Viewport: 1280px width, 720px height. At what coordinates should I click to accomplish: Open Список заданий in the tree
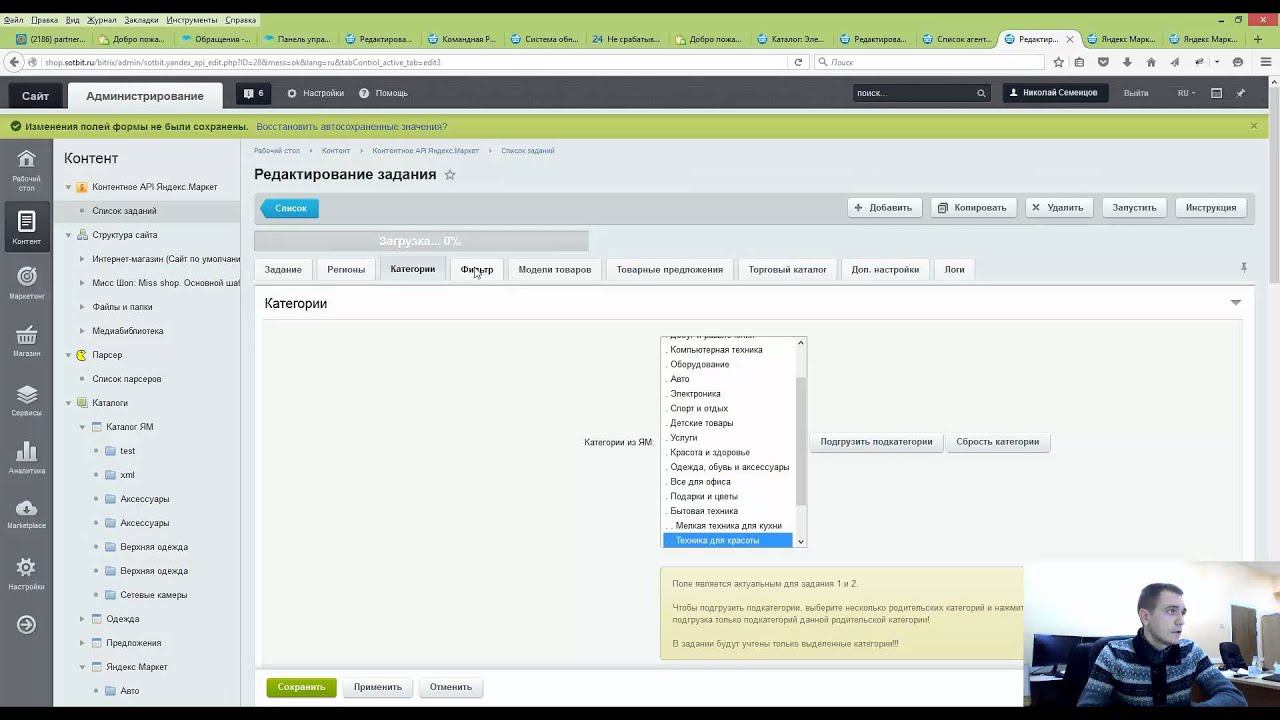coord(124,211)
